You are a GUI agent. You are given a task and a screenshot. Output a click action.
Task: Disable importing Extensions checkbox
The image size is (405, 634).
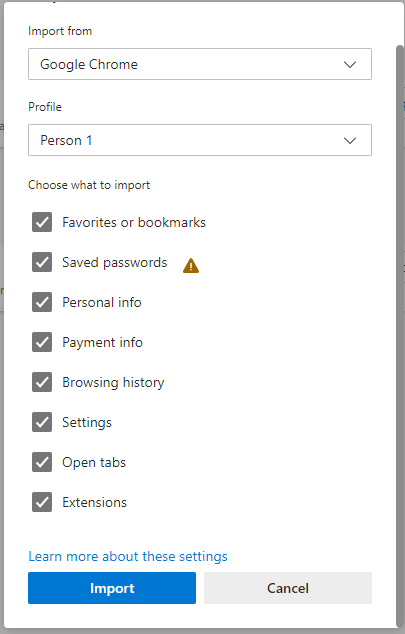click(x=42, y=502)
